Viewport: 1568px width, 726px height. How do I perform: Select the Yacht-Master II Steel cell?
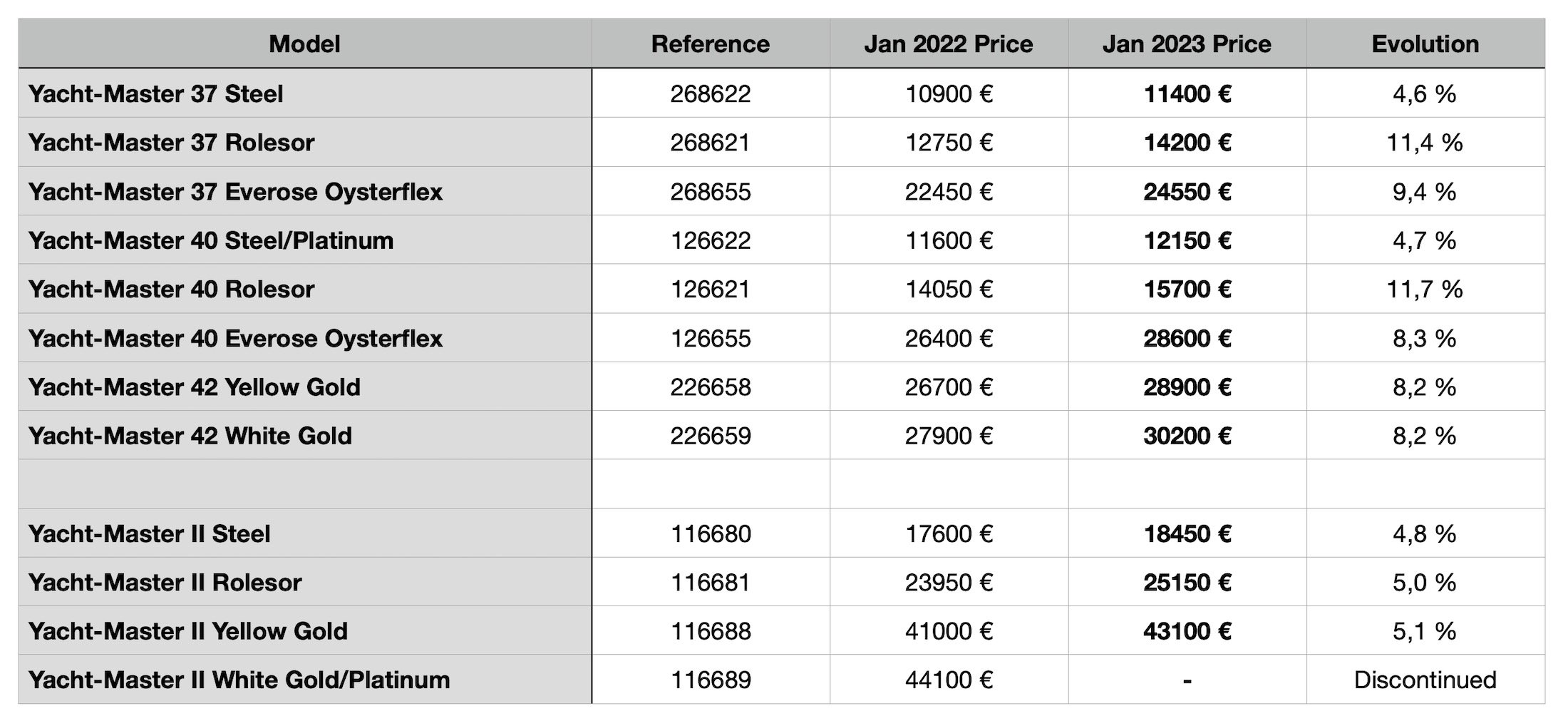[305, 533]
